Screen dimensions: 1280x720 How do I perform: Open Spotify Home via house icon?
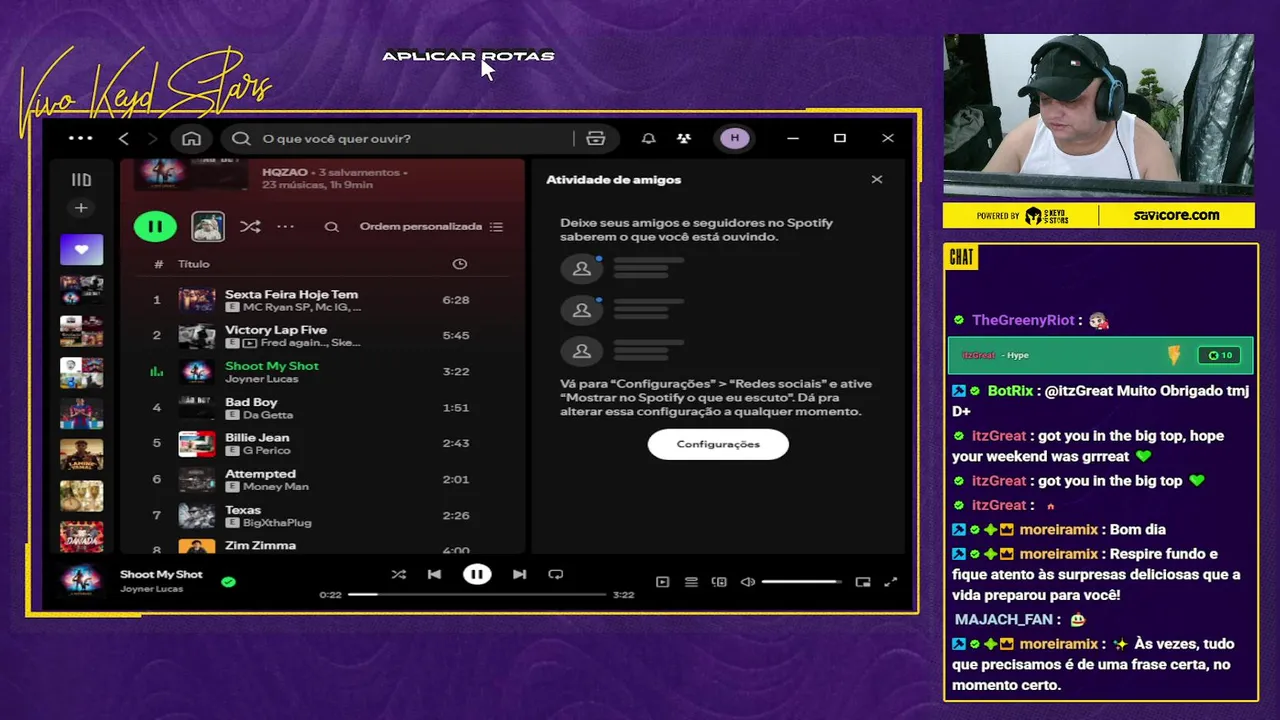pyautogui.click(x=191, y=139)
